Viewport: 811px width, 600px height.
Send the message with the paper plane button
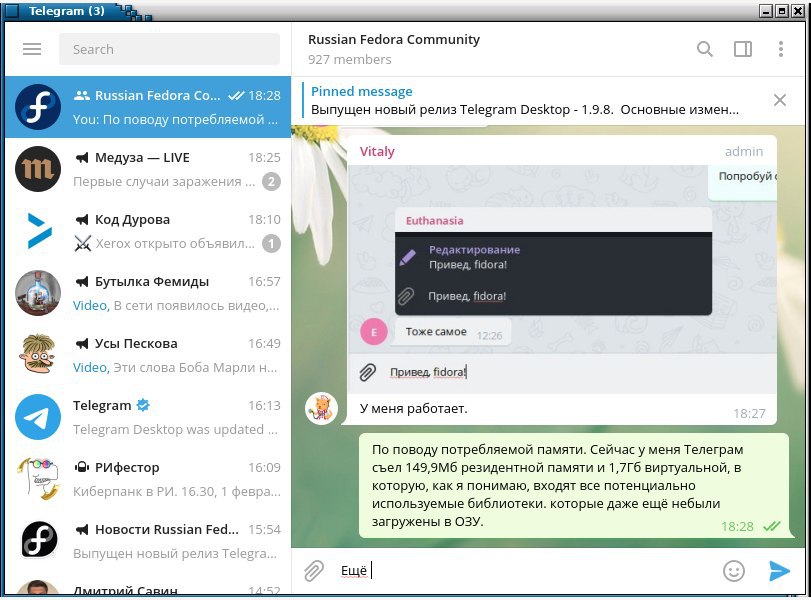point(779,571)
